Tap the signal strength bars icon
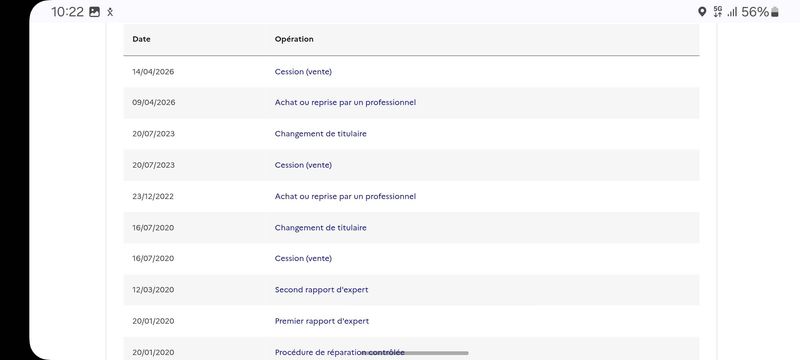The height and width of the screenshot is (360, 800). [x=732, y=12]
